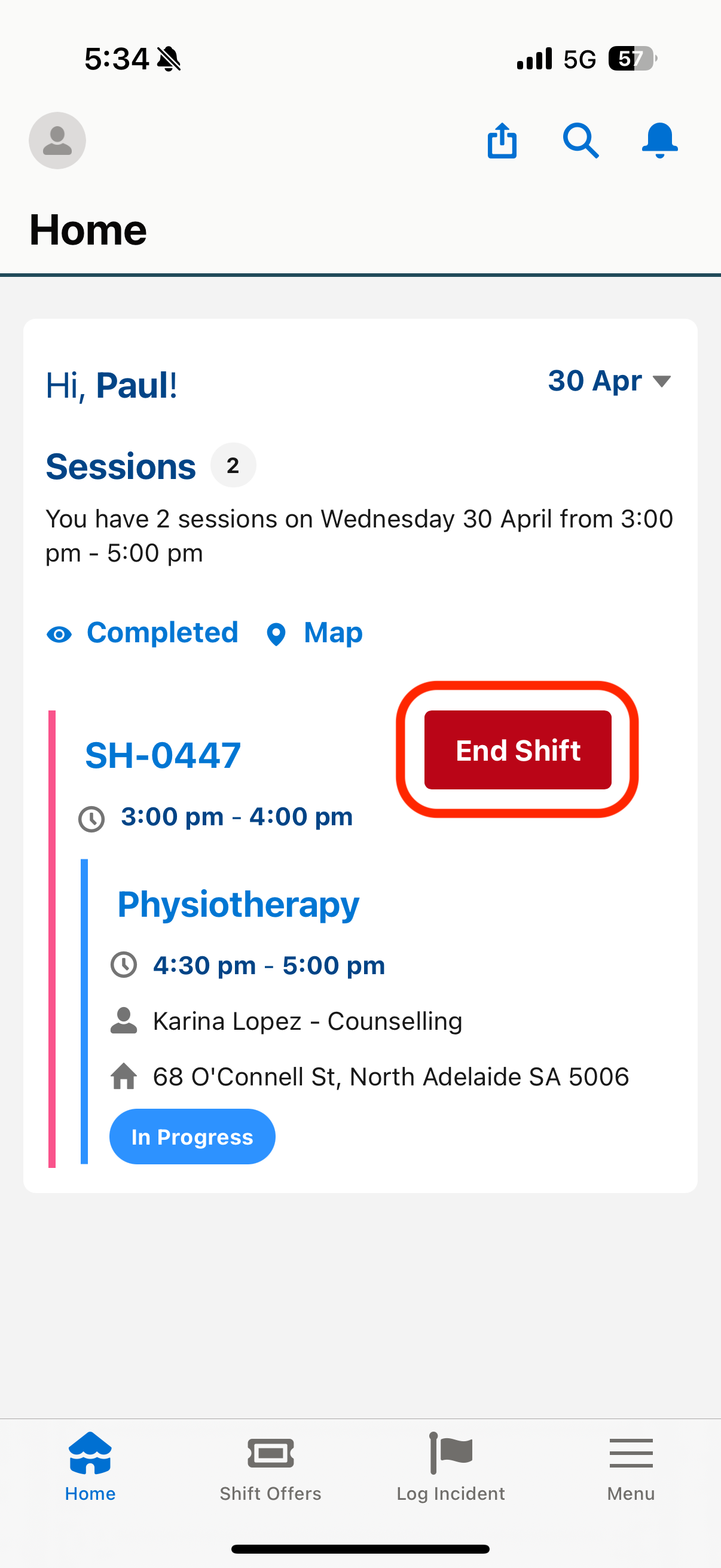Tap the In Progress status pill
The height and width of the screenshot is (1568, 721).
(193, 1136)
